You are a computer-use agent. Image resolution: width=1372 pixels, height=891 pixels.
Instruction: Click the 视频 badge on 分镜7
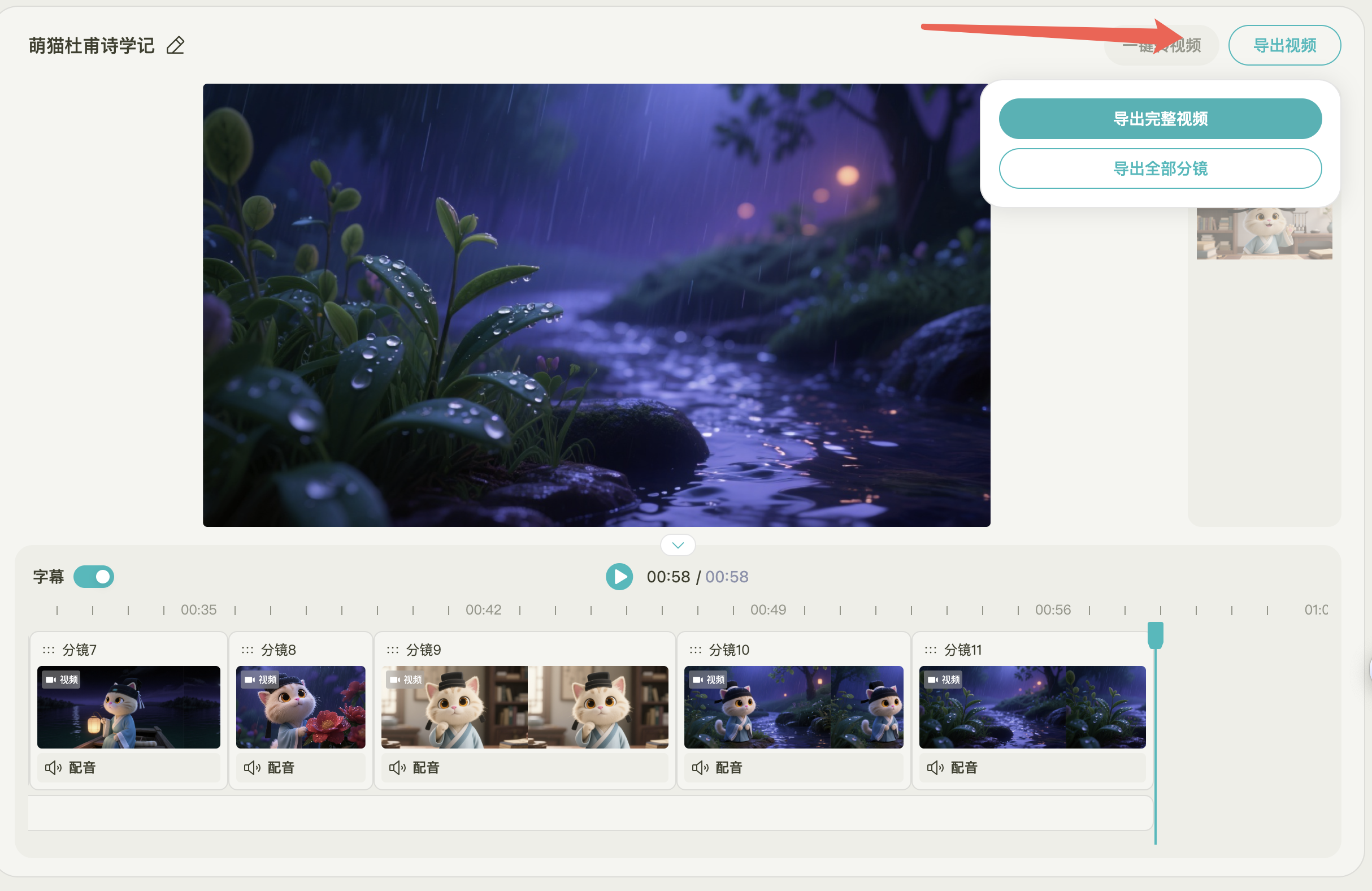click(62, 680)
